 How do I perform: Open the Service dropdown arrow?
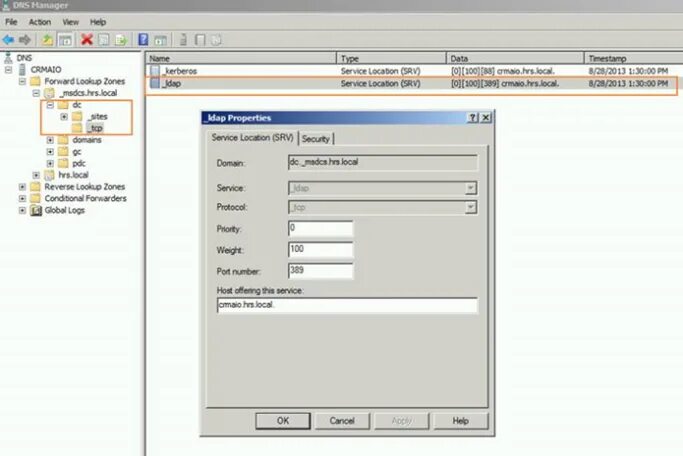(470, 188)
